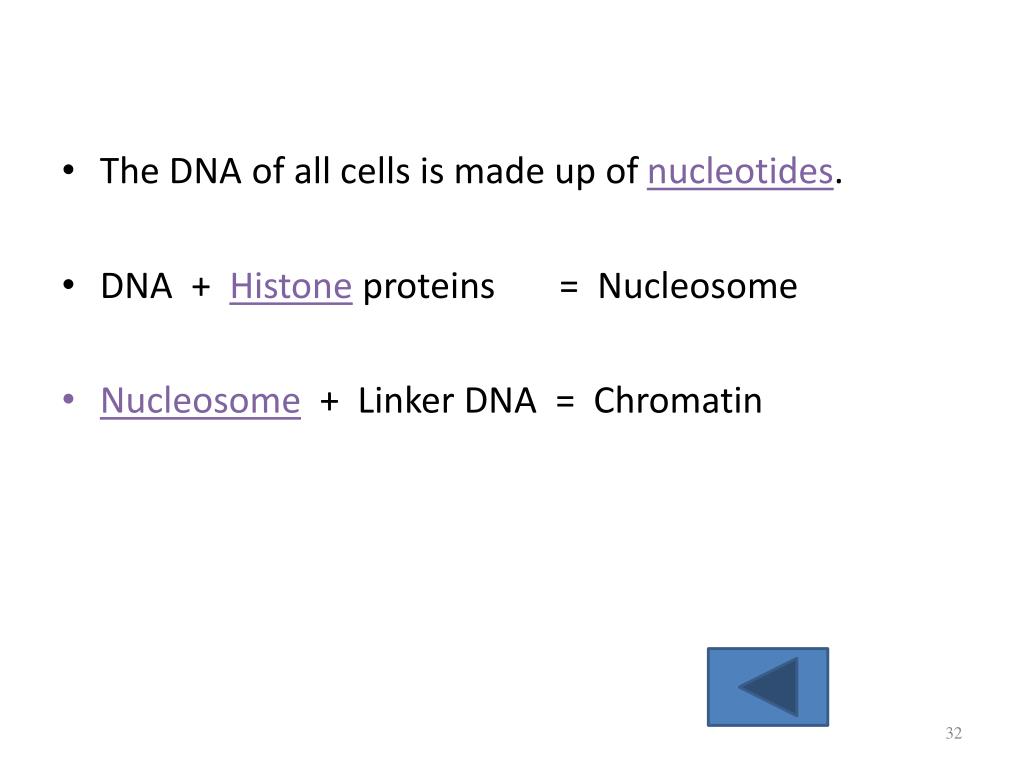1024x768 pixels.
Task: Click the words made up of
Action: click(546, 172)
